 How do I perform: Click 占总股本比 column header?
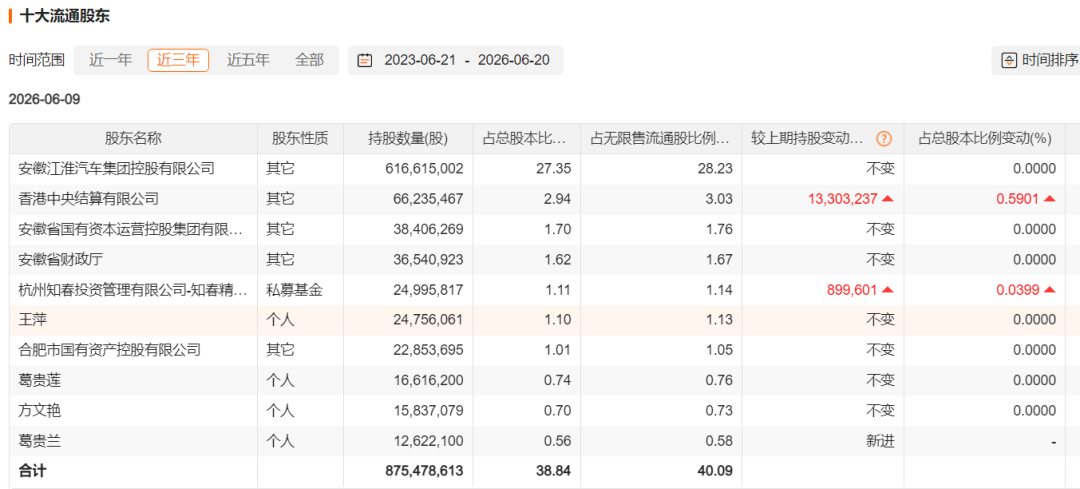(x=526, y=138)
